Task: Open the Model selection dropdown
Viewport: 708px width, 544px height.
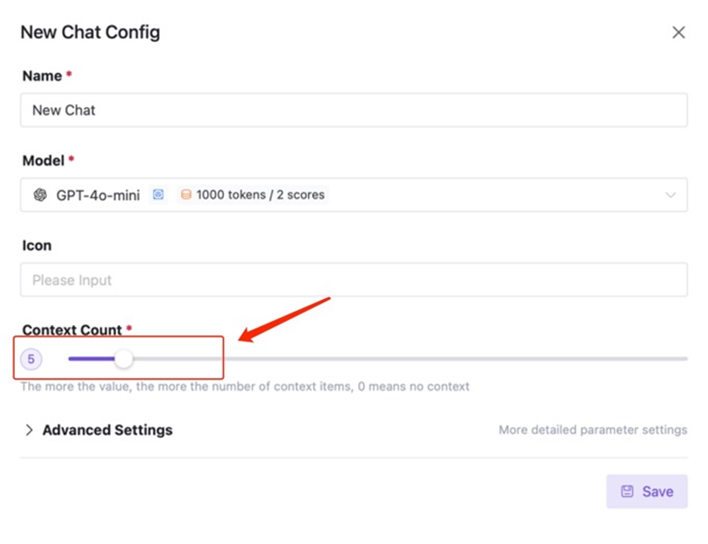Action: pyautogui.click(x=354, y=195)
